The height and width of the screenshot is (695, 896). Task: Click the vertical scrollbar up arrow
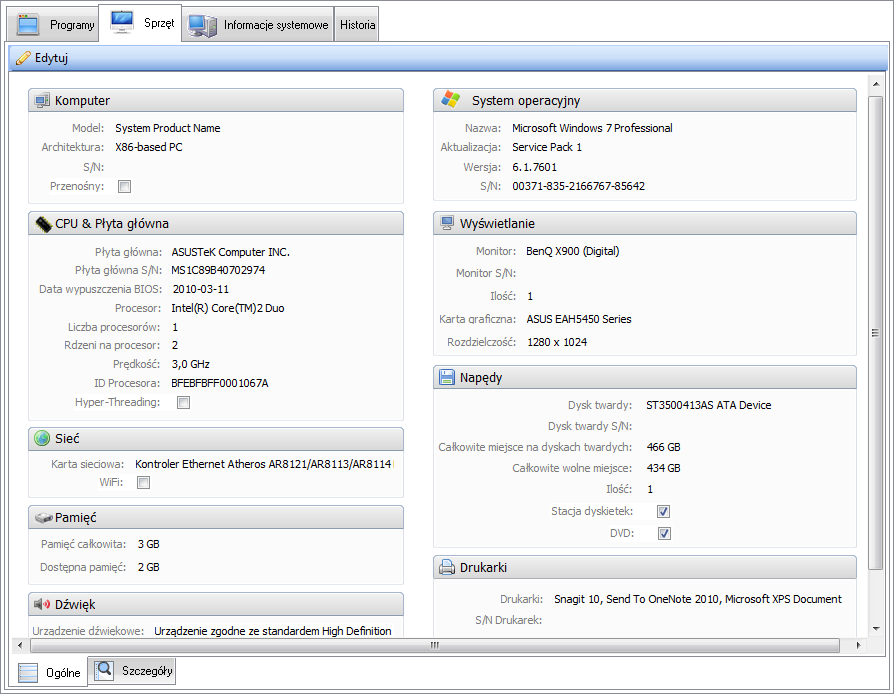(875, 84)
